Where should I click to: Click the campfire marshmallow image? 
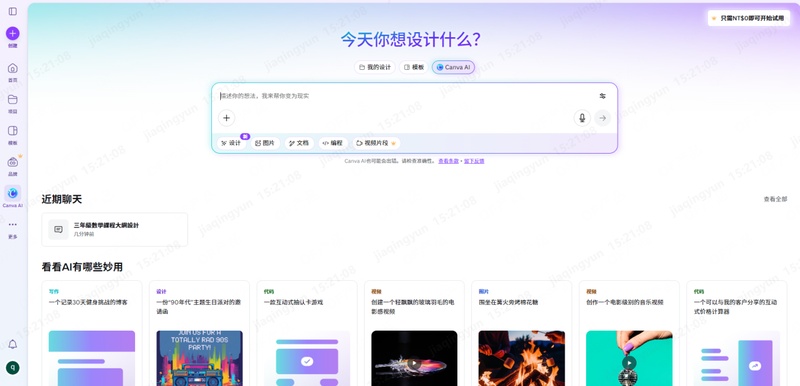[521, 358]
